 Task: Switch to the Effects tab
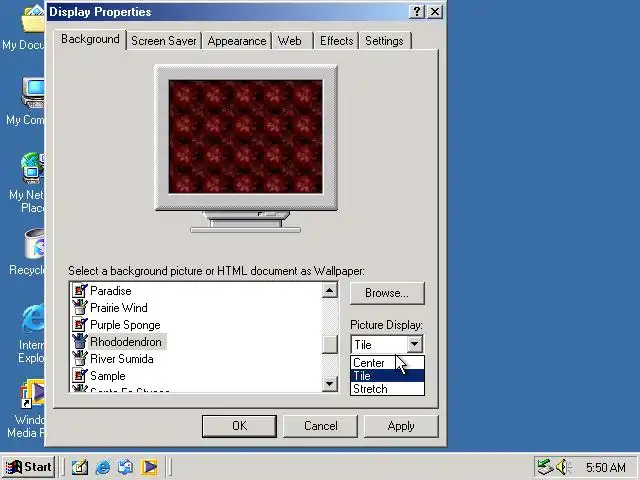pos(337,41)
